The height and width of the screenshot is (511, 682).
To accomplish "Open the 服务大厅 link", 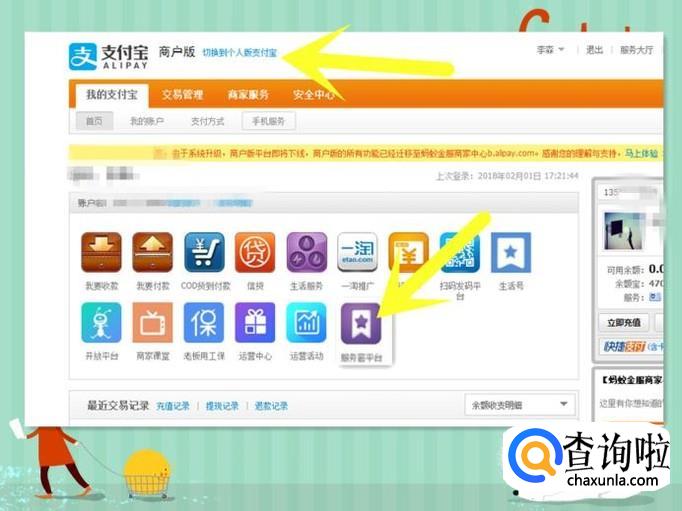I will (x=637, y=50).
